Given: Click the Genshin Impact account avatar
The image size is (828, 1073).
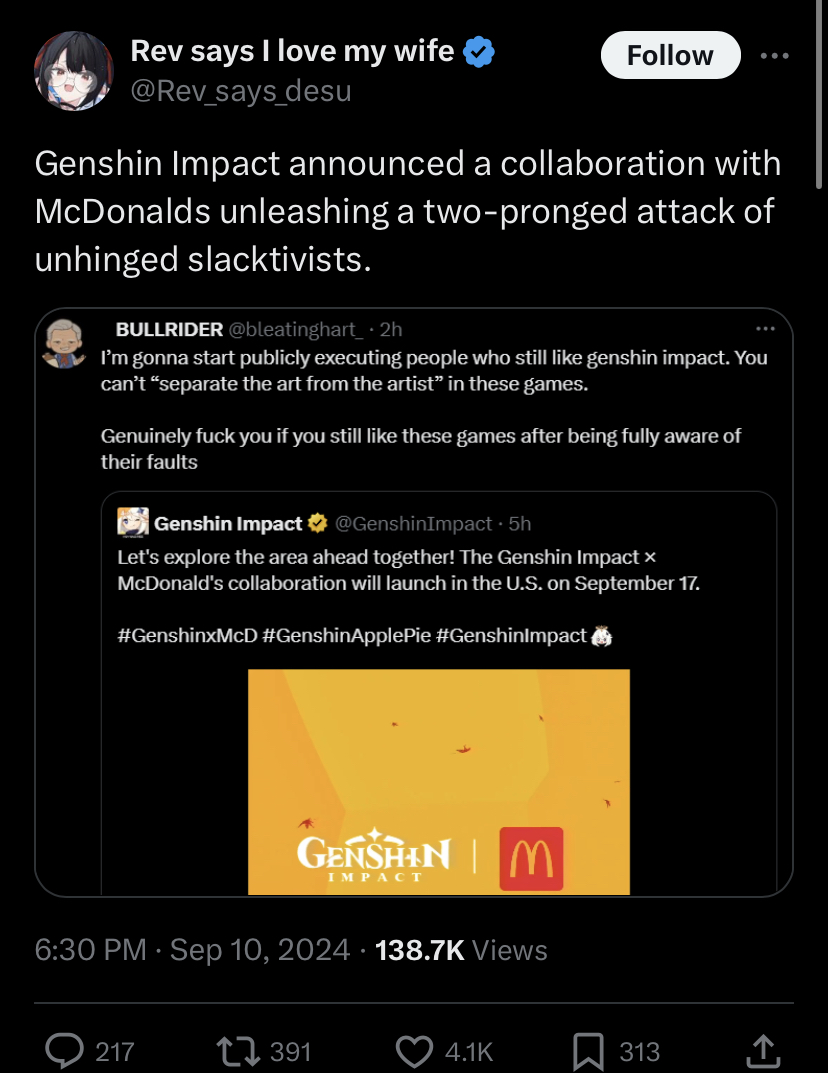Looking at the screenshot, I should 133,523.
